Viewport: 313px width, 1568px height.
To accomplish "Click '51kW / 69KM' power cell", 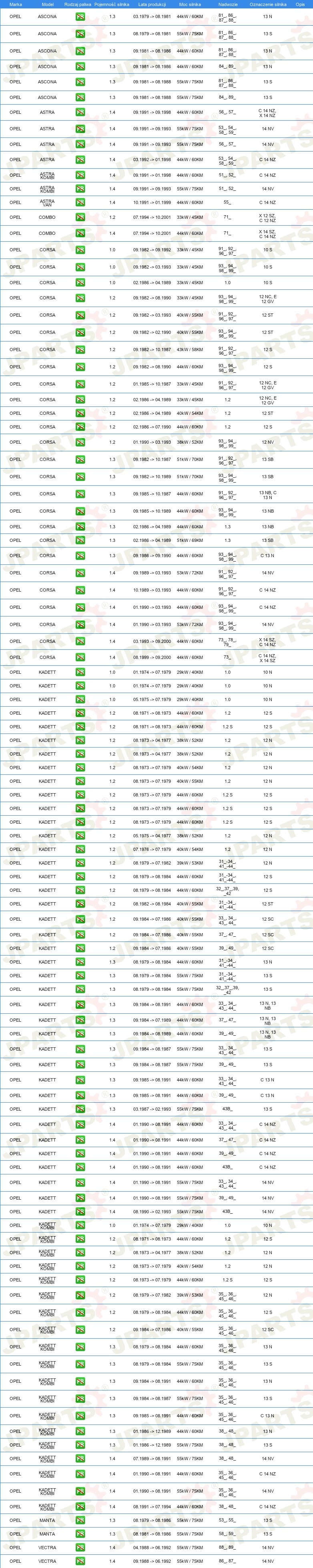I will (x=190, y=540).
